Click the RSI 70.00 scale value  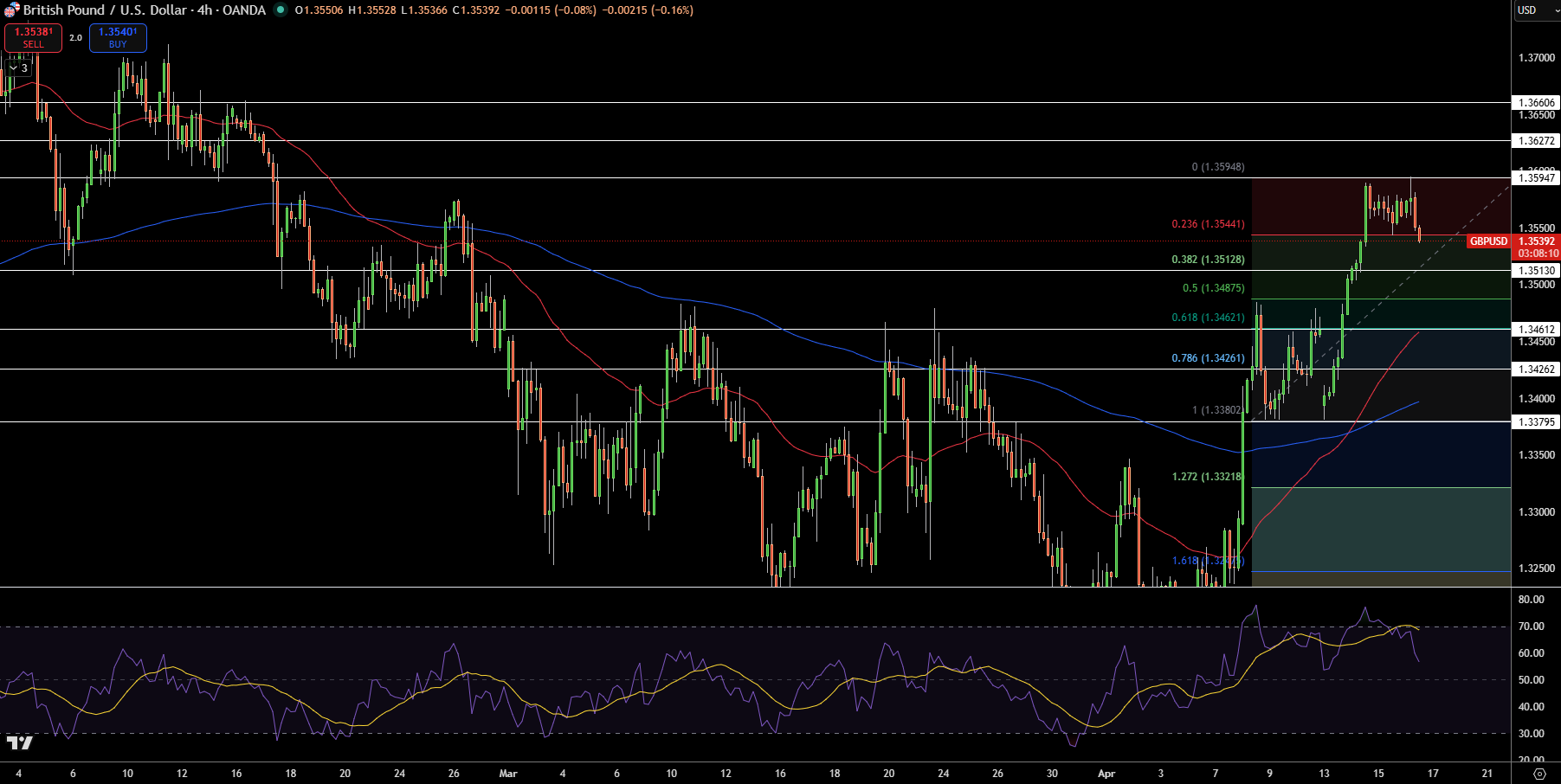(x=1531, y=627)
